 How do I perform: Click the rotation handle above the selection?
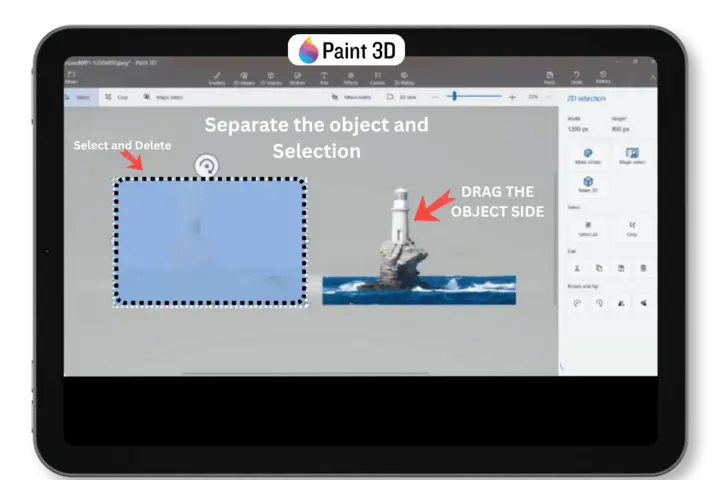[206, 165]
